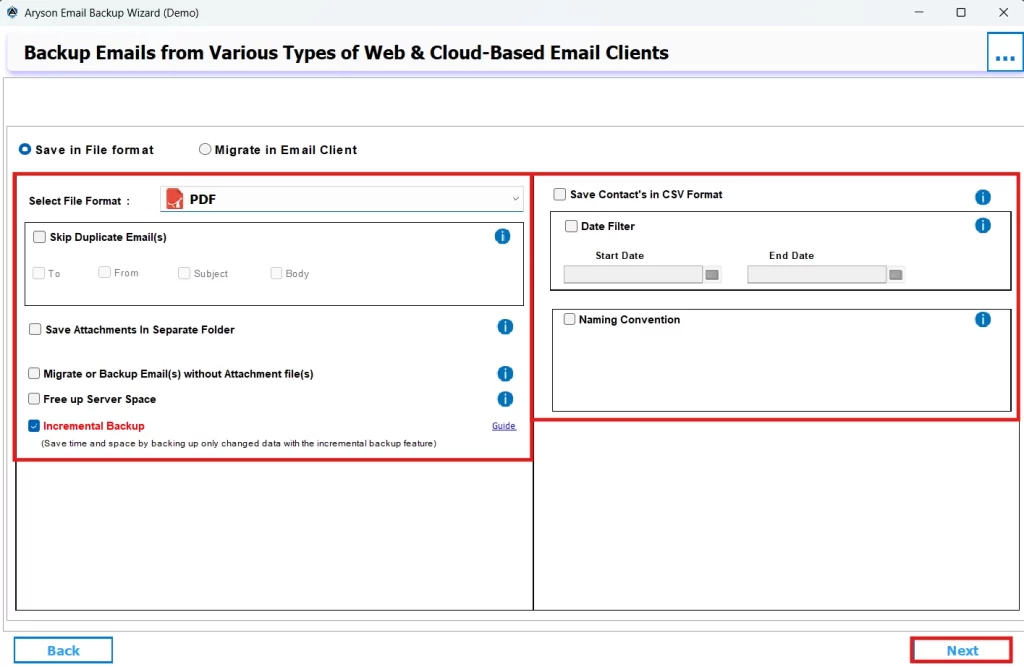
Task: Click the PDF file format icon
Action: (176, 198)
